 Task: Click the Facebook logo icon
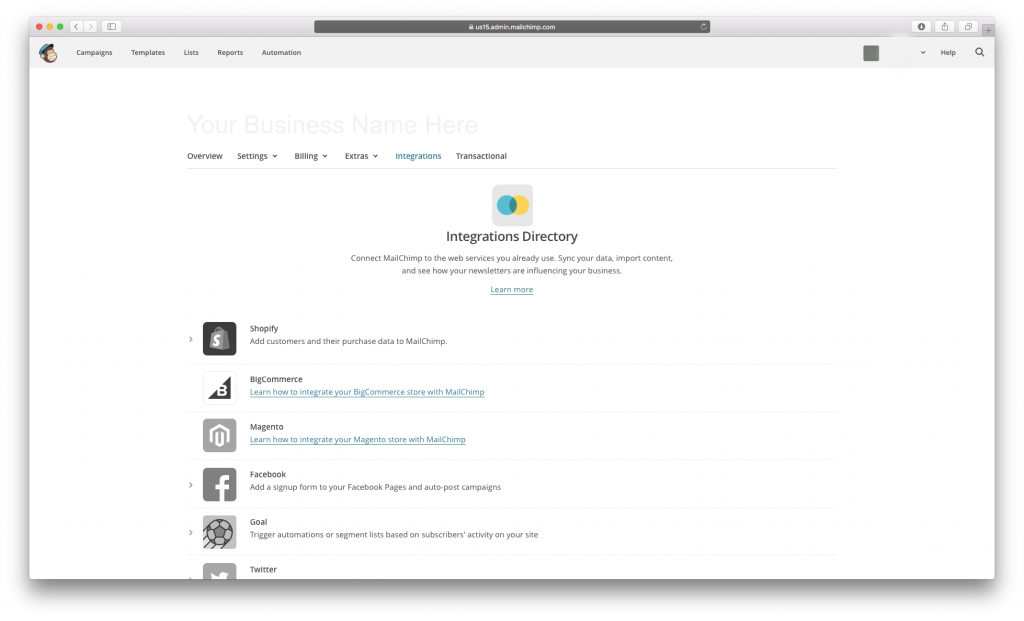219,485
